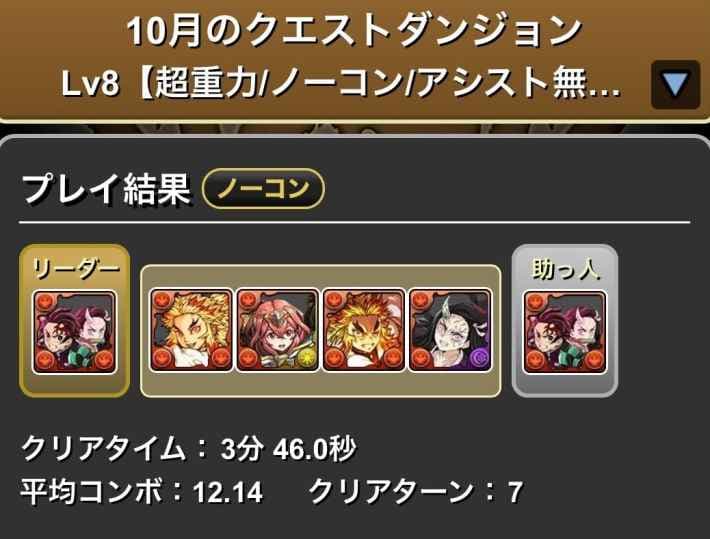Click the プレイ結果 heading
This screenshot has height=539, width=710.
pos(106,189)
